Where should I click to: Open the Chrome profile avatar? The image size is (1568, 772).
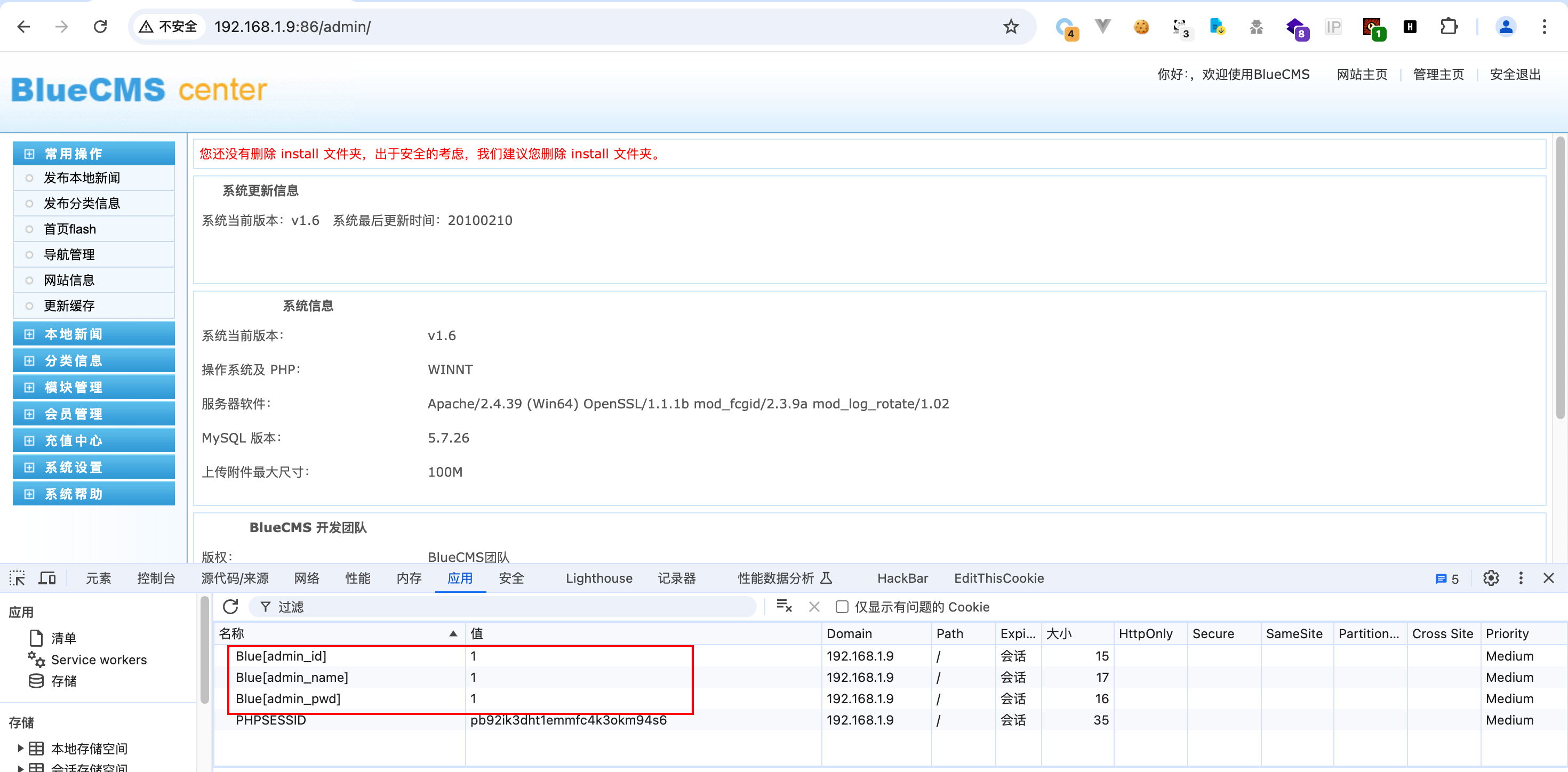click(x=1505, y=27)
